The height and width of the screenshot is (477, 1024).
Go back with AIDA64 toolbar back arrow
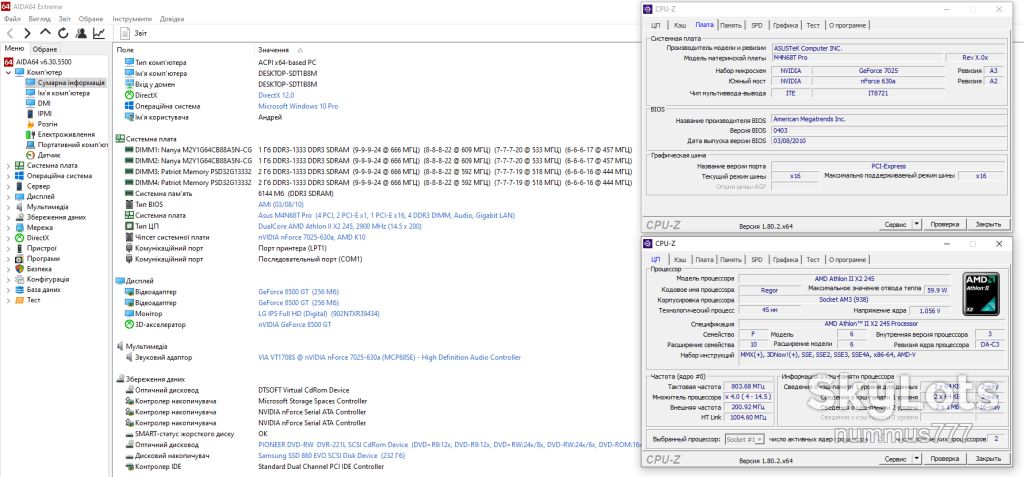(x=10, y=33)
